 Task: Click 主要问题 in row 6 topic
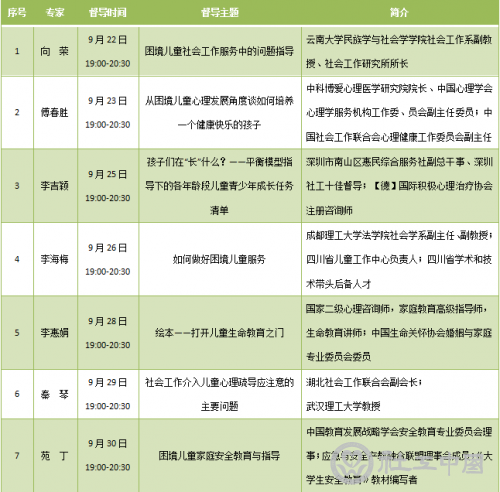pos(219,406)
